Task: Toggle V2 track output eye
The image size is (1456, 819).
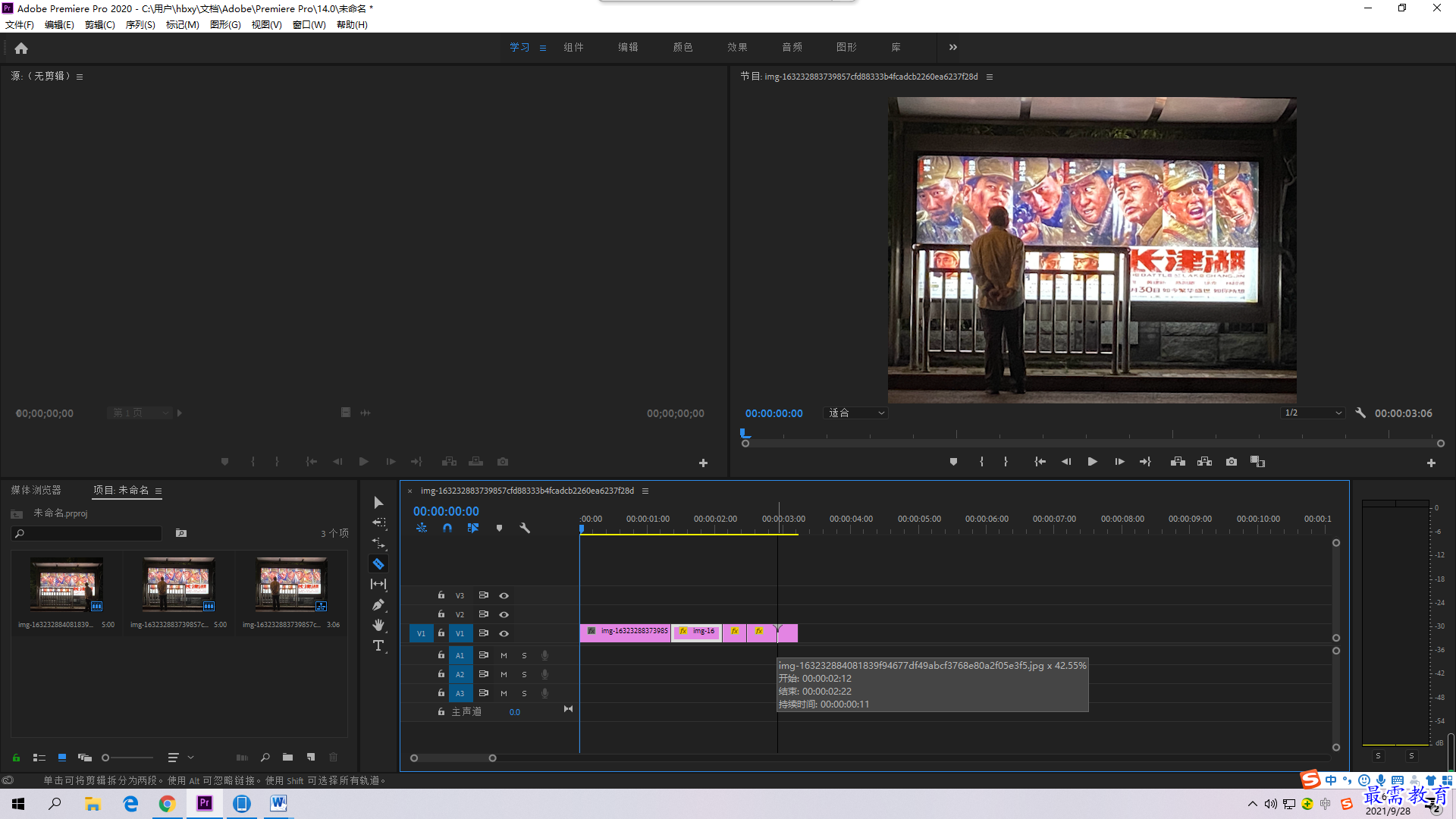Action: pyautogui.click(x=504, y=614)
